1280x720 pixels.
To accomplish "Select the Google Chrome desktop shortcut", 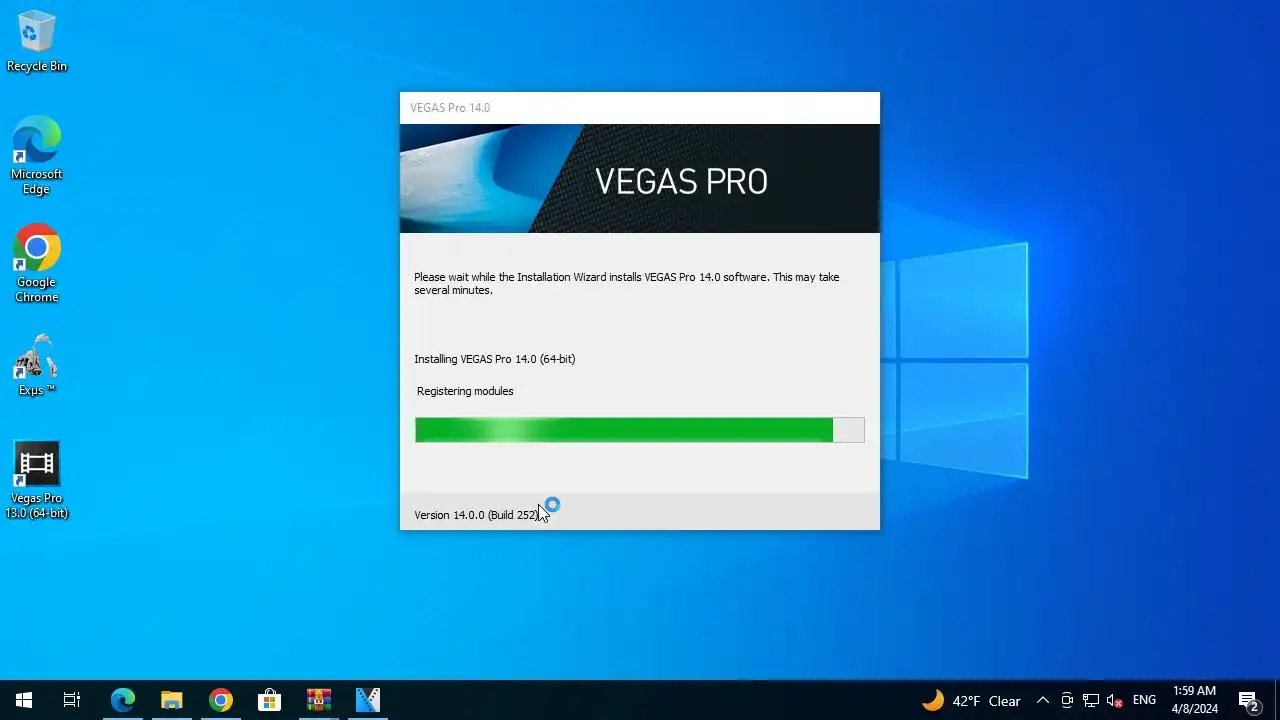I will (x=36, y=263).
